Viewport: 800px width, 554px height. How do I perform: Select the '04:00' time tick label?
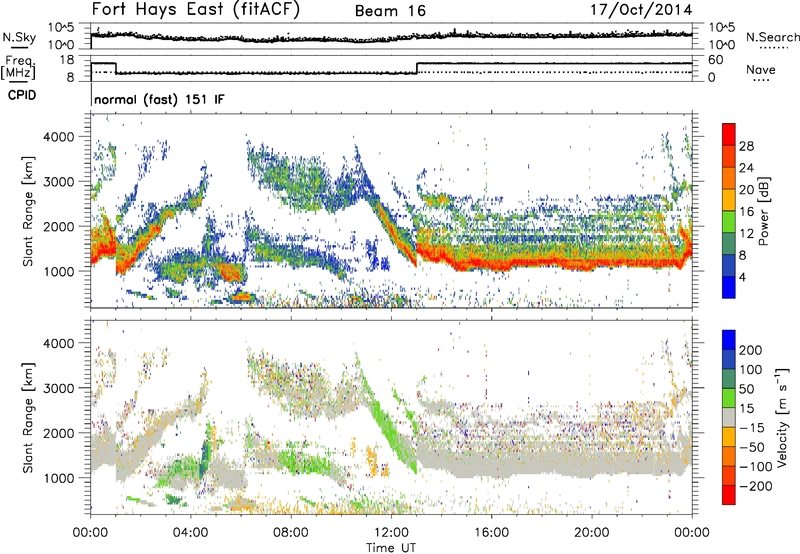pyautogui.click(x=191, y=533)
